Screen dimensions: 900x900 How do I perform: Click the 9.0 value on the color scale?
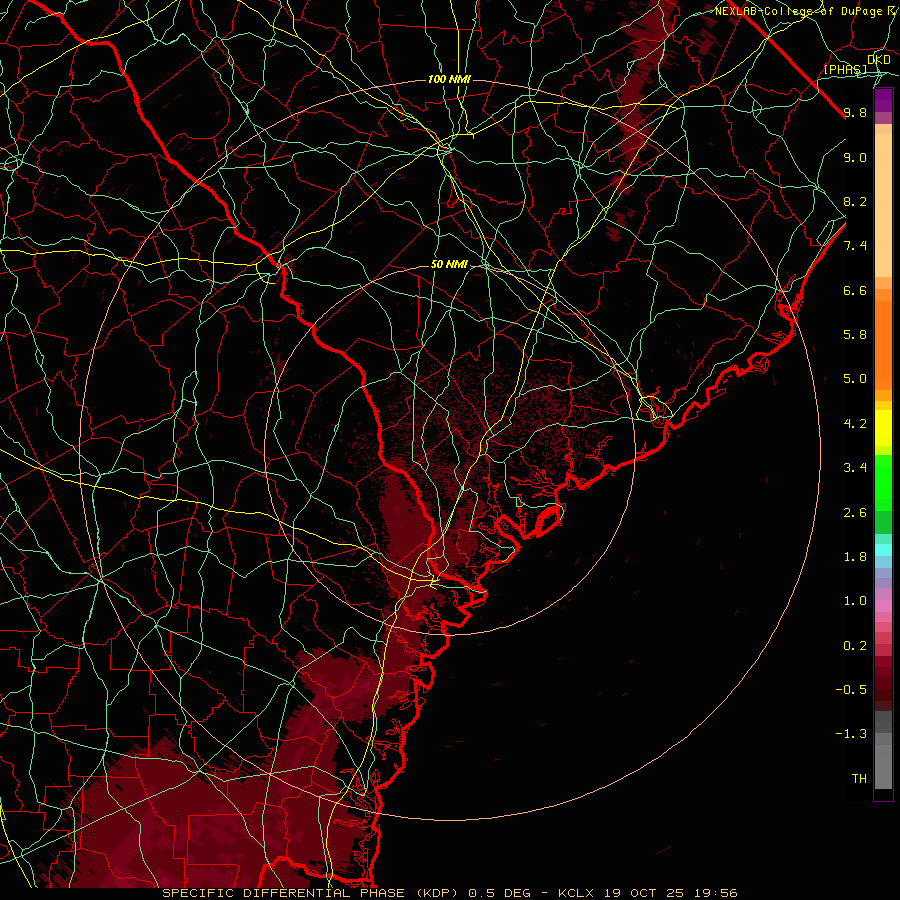click(x=855, y=157)
